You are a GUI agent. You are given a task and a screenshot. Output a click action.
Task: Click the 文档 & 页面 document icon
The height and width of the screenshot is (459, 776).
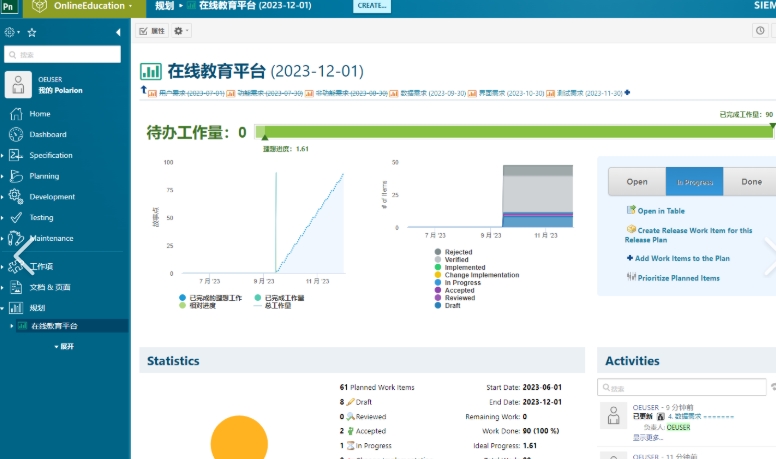tap(16, 287)
